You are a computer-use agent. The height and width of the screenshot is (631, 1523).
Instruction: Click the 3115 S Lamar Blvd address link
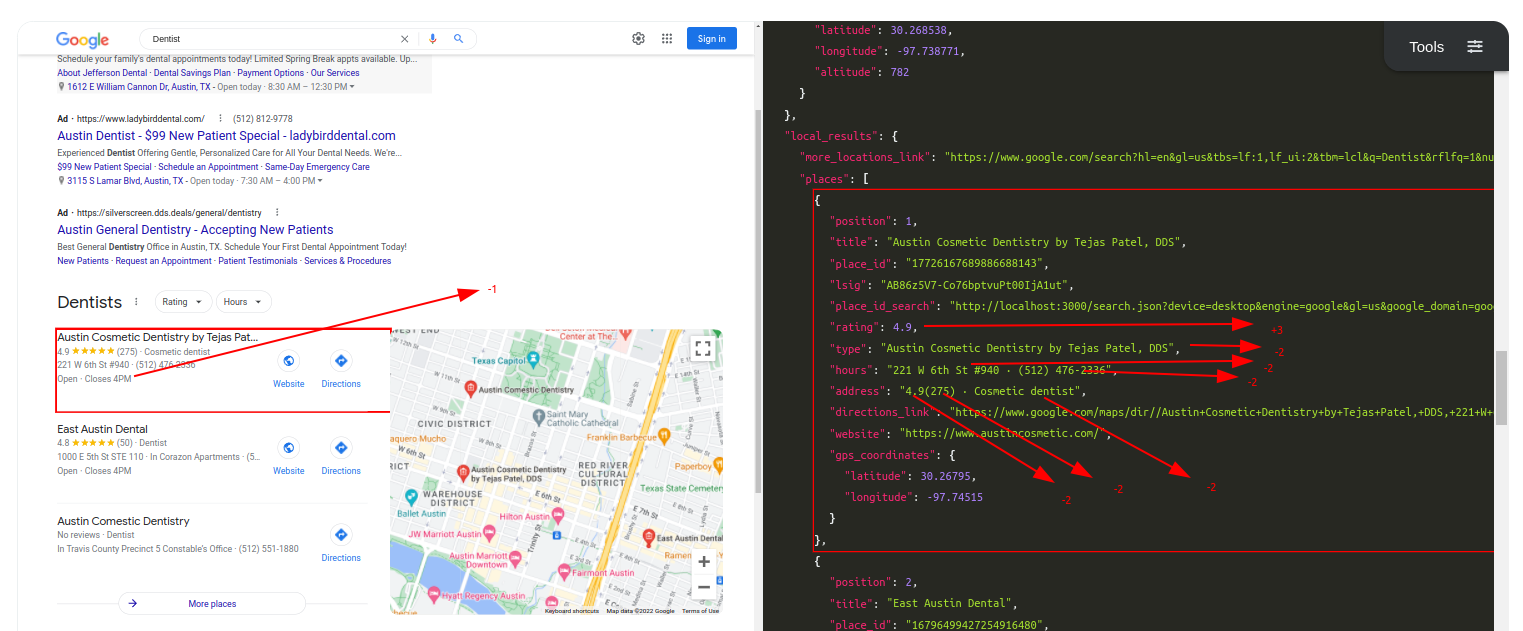[125, 181]
